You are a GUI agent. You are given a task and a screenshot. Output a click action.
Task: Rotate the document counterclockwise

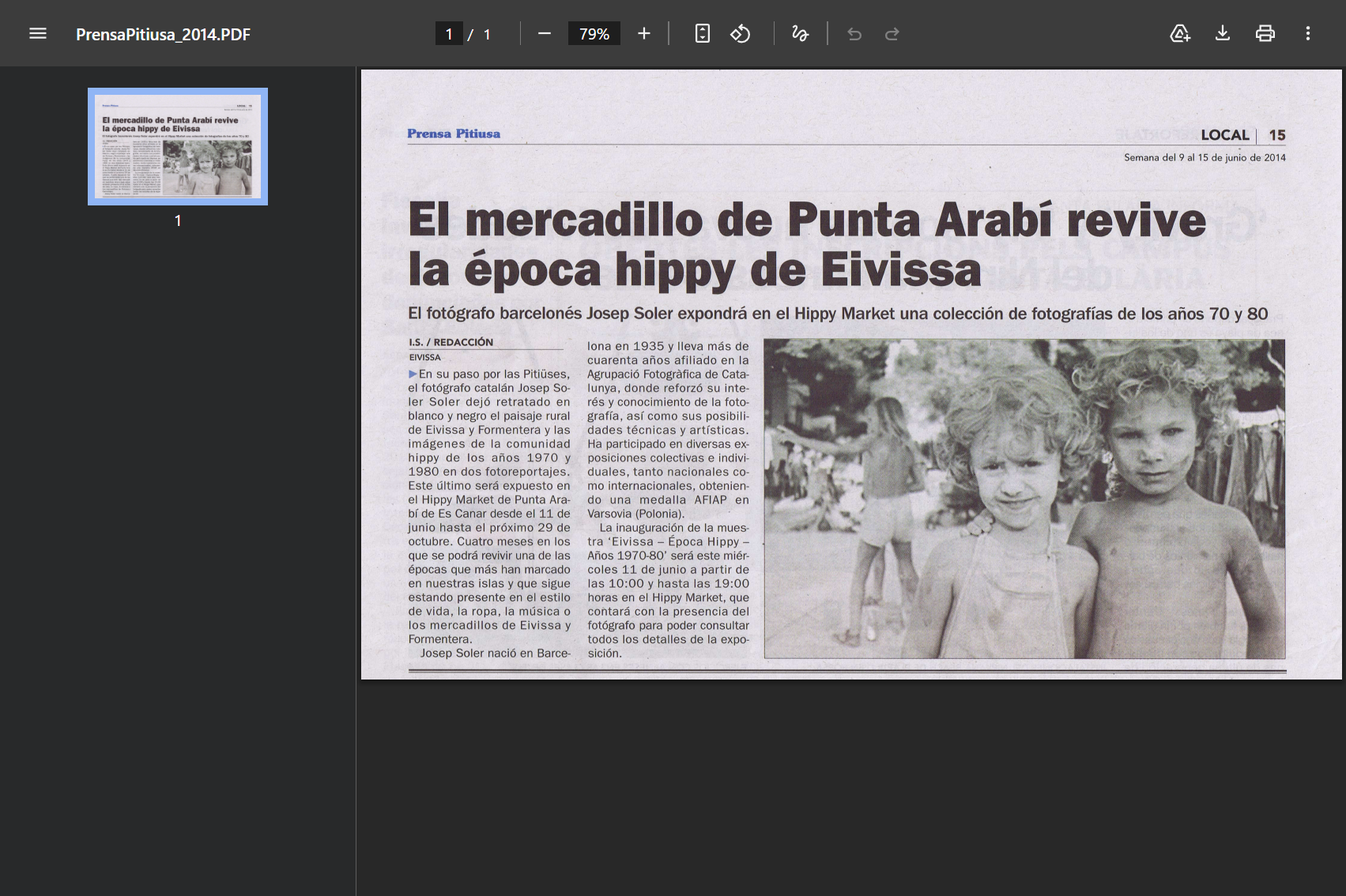click(740, 34)
